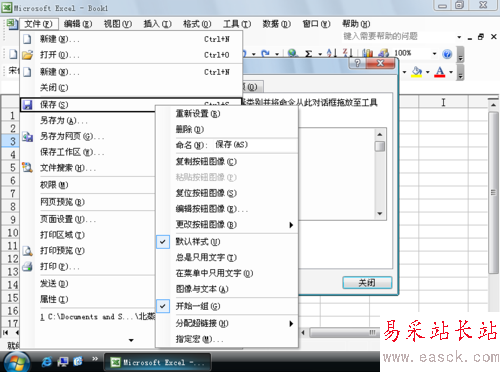The width and height of the screenshot is (500, 372).
Task: Expand the taskbar quick launch chevron
Action: click(x=95, y=359)
